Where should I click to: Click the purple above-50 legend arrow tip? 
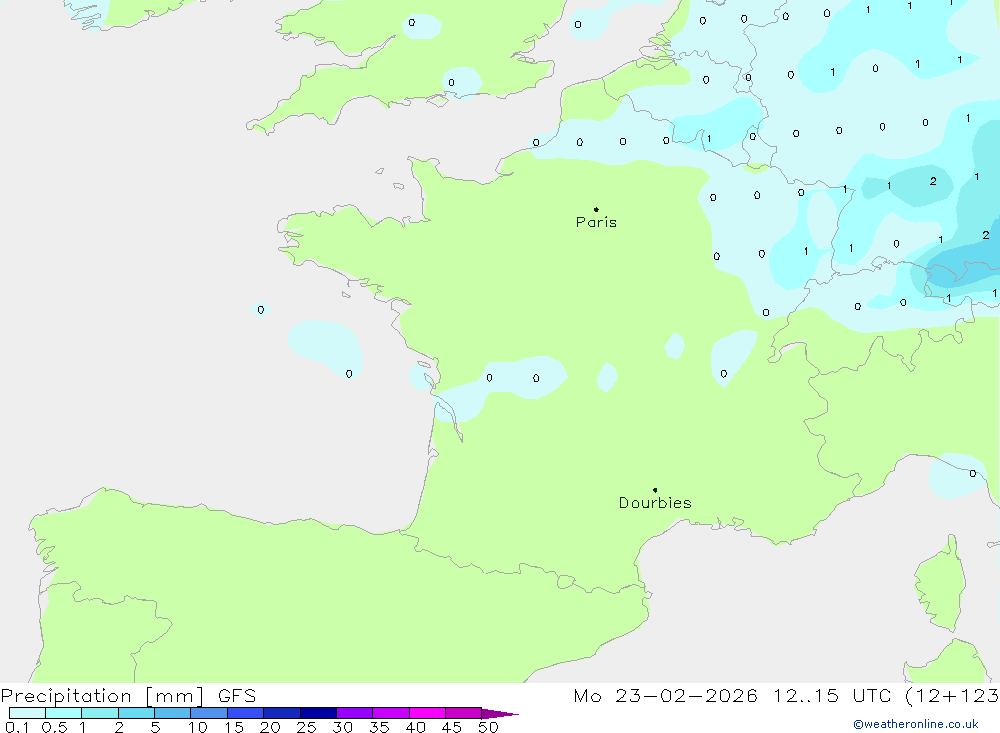click(x=501, y=713)
